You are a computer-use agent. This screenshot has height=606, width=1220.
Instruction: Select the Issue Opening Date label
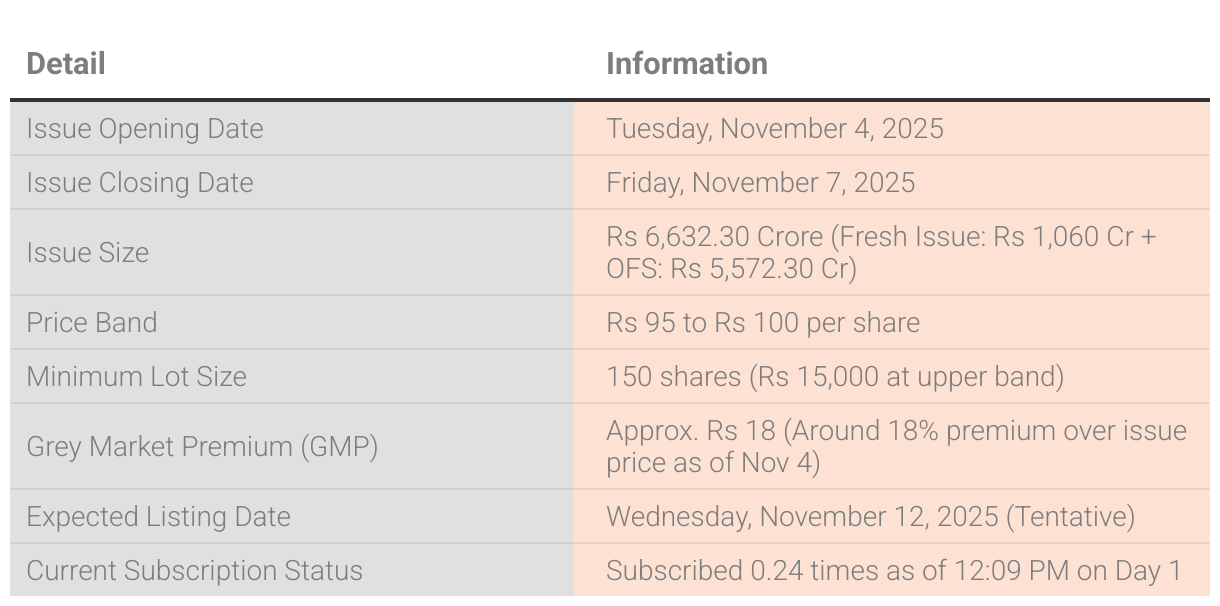(x=144, y=129)
